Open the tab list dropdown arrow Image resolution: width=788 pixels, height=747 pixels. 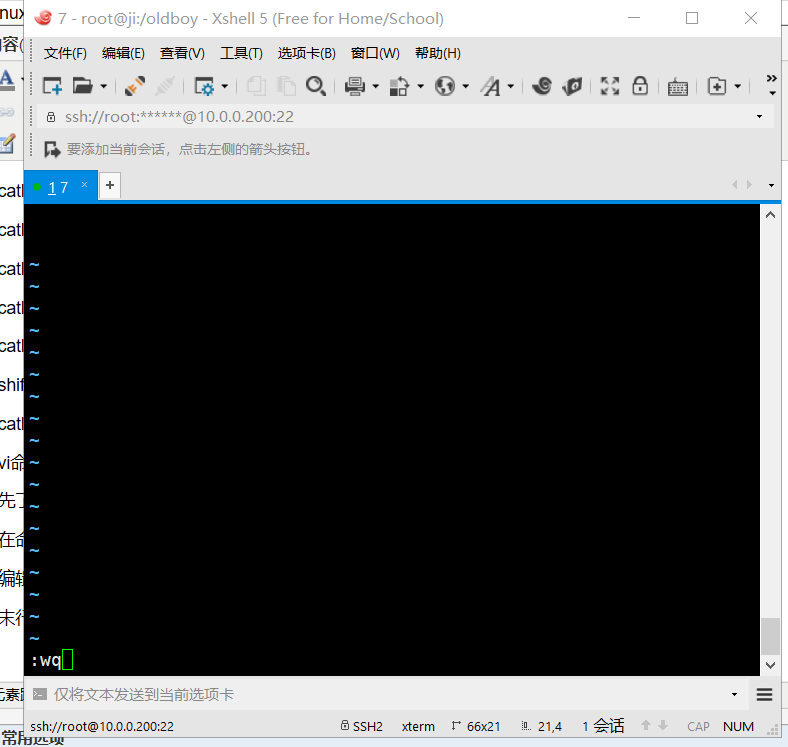pos(771,185)
